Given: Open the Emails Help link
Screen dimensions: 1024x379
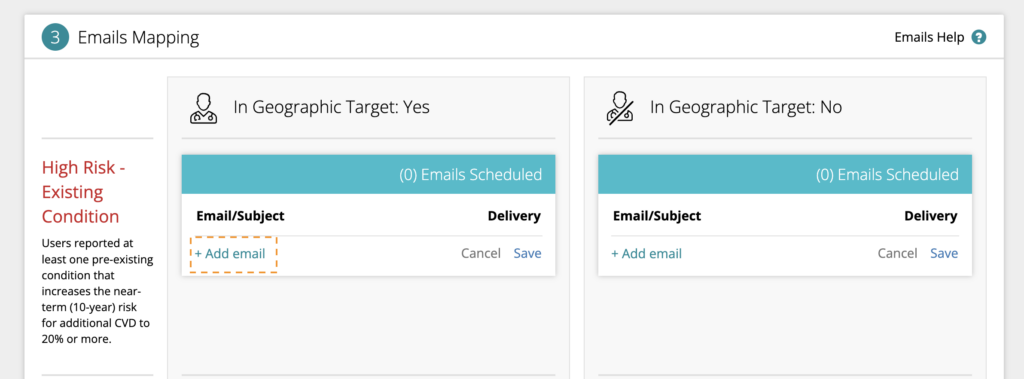Looking at the screenshot, I should pos(929,37).
